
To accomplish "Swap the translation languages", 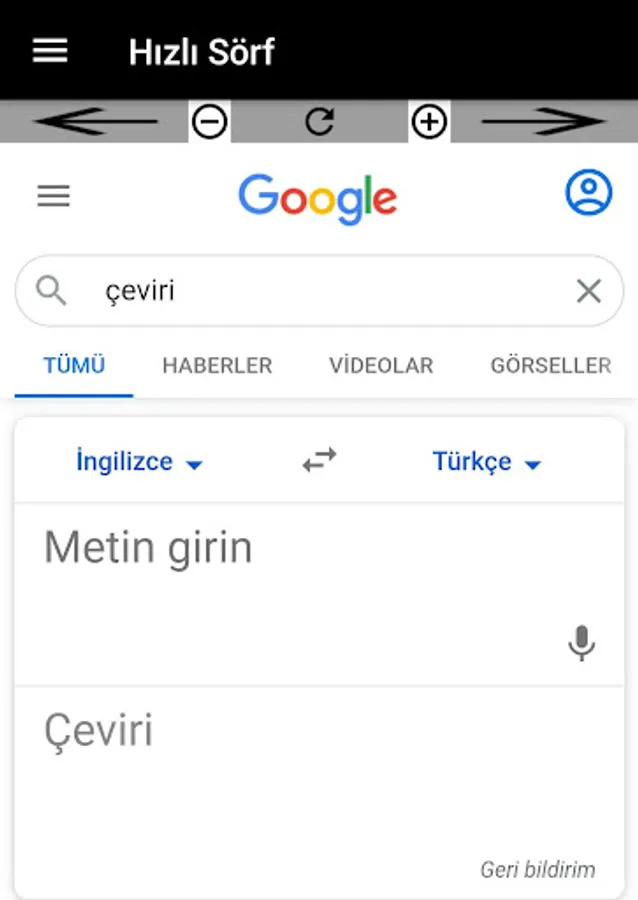I will (319, 461).
